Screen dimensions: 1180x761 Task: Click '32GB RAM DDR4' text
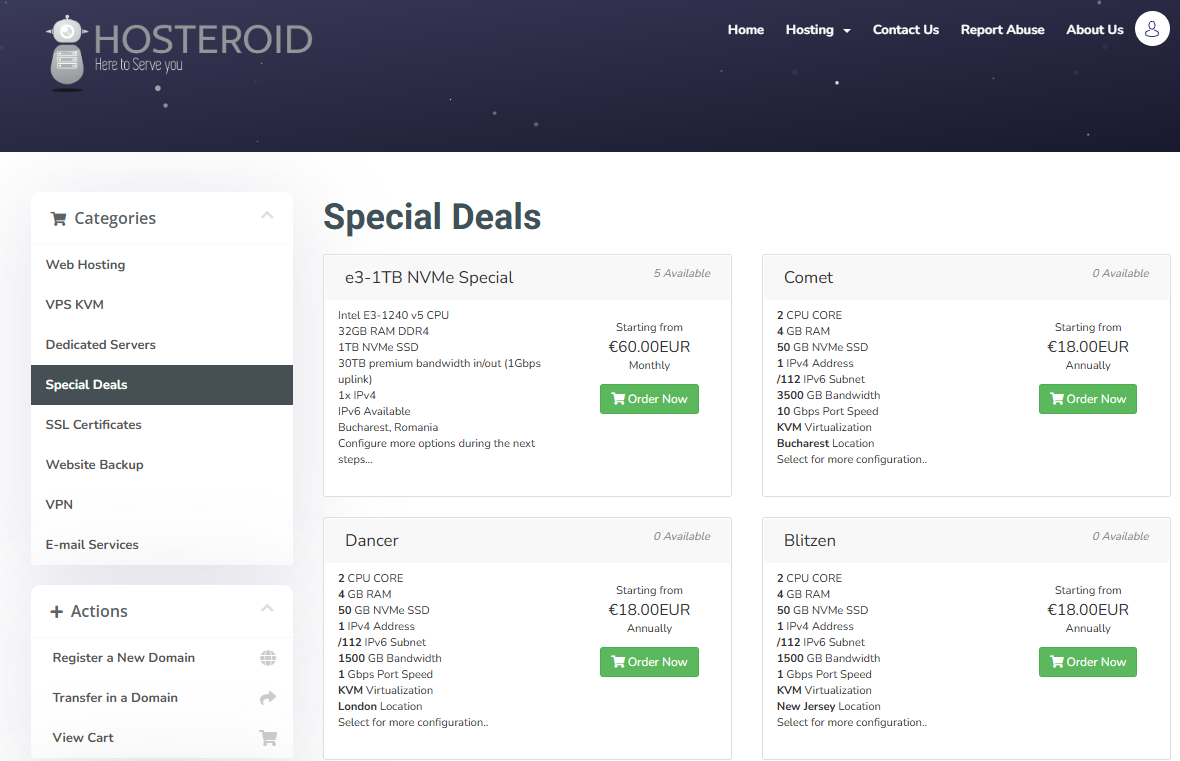click(x=383, y=331)
